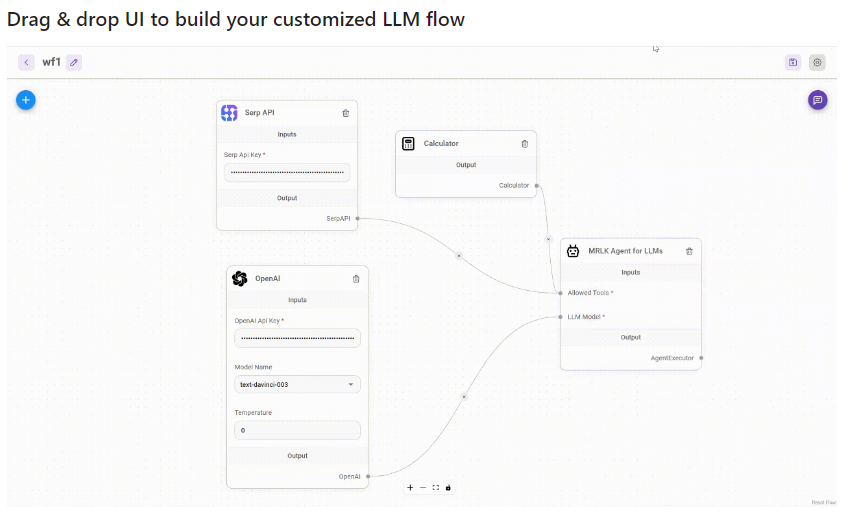The width and height of the screenshot is (849, 523).
Task: Click the AgentExecutor output label
Action: 672,358
